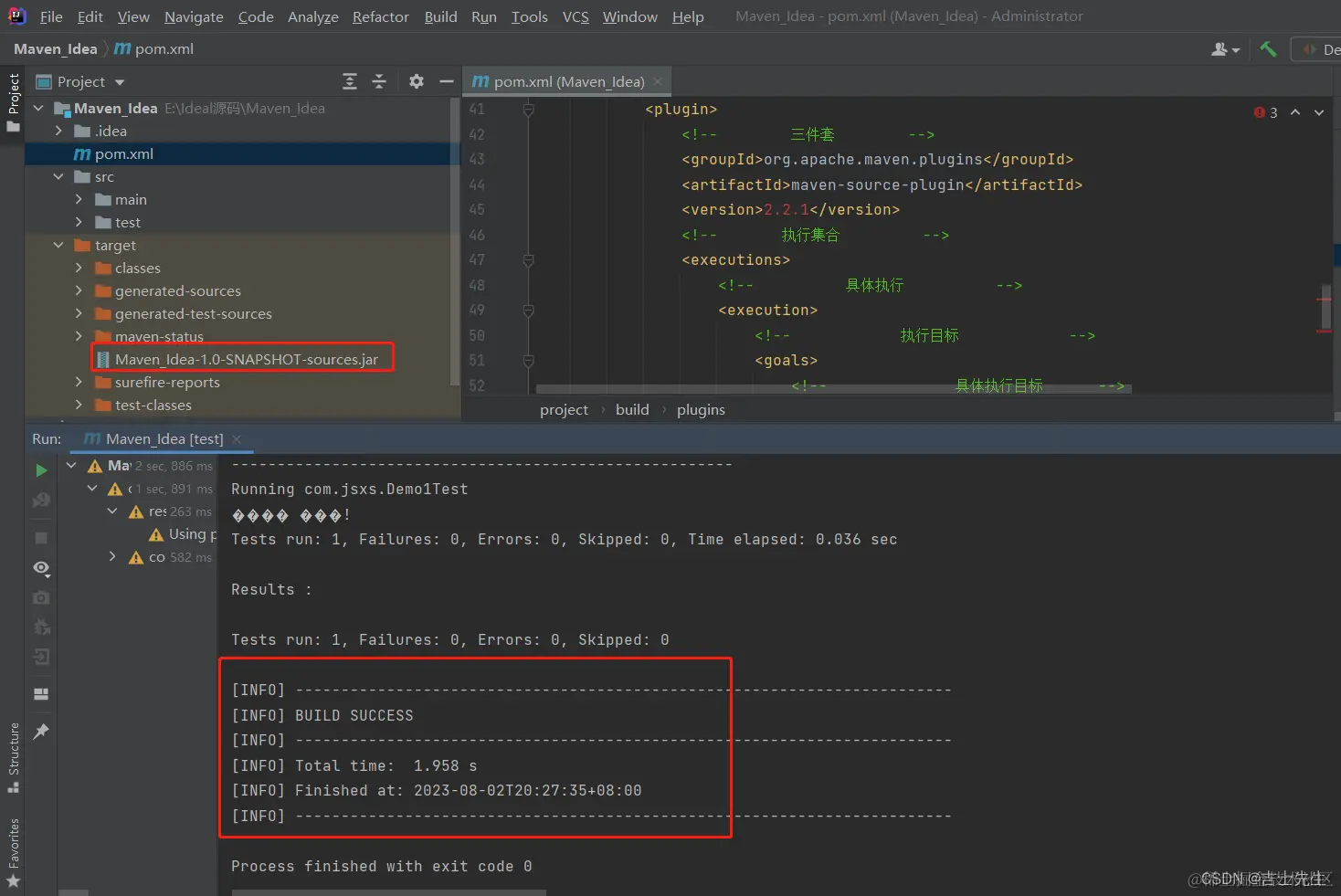Click the 'project' breadcrumb in editor
This screenshot has height=896, width=1341.
(564, 409)
